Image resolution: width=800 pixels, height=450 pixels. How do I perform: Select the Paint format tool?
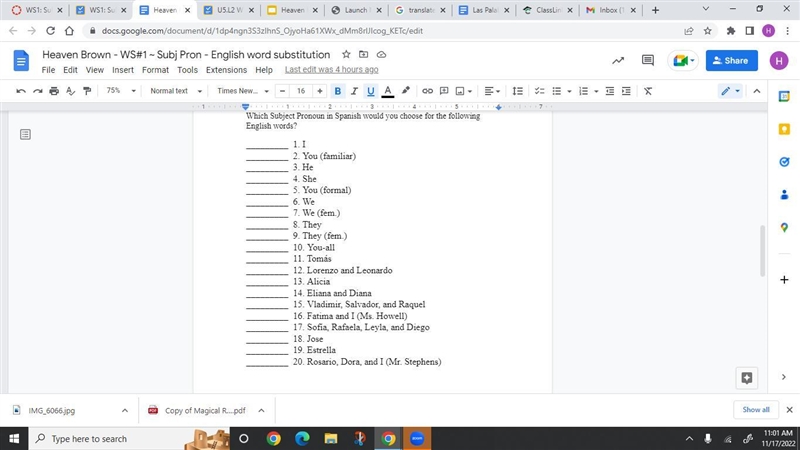(x=87, y=91)
